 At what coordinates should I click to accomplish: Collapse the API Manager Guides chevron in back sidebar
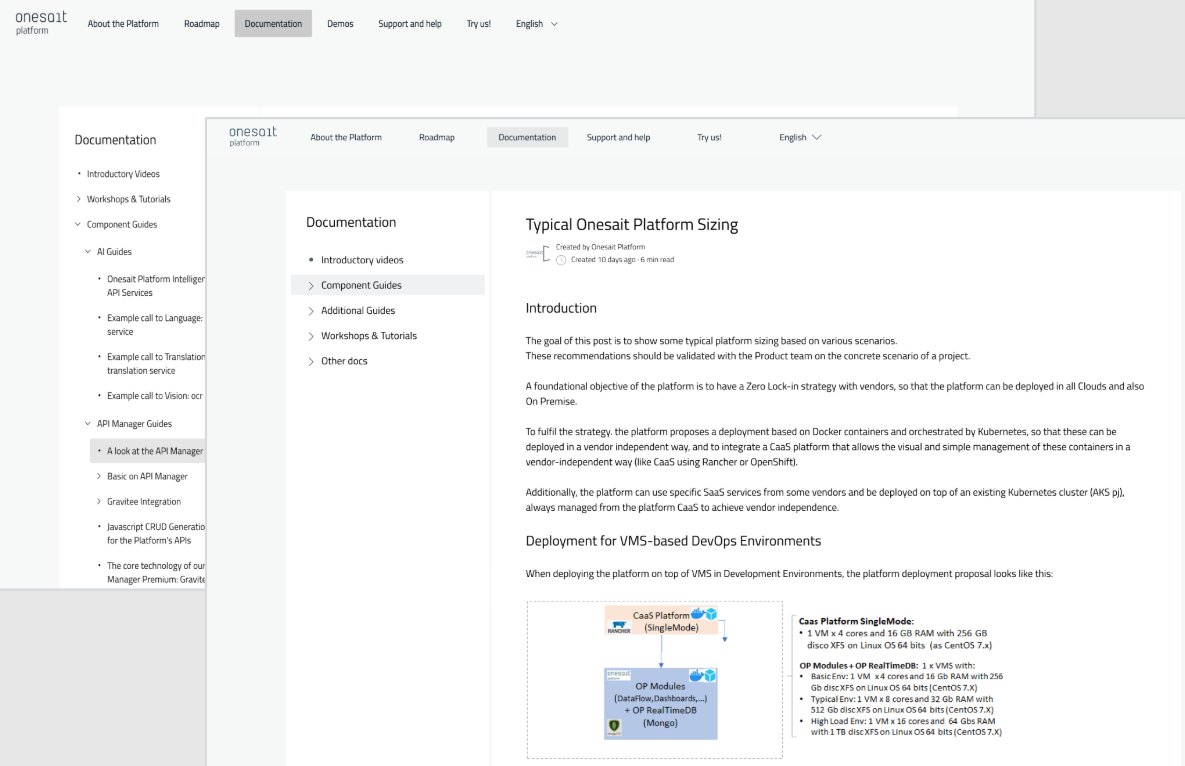click(x=88, y=424)
